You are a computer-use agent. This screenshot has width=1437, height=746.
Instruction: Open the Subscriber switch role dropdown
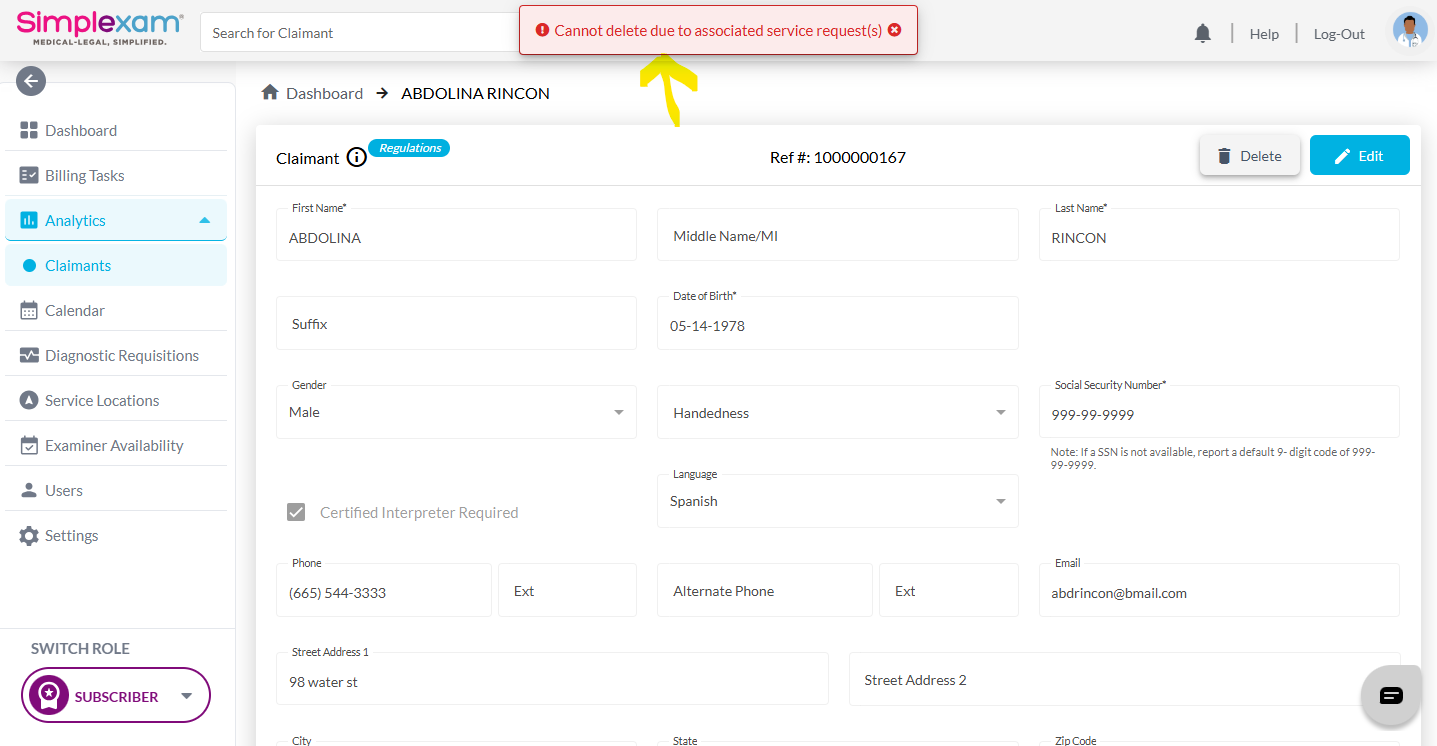116,695
